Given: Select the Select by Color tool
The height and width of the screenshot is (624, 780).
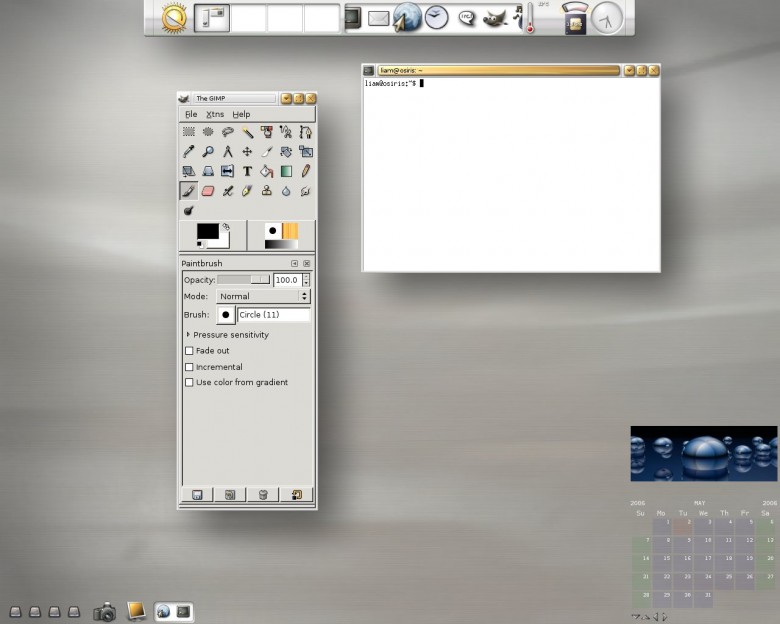Looking at the screenshot, I should [x=267, y=132].
